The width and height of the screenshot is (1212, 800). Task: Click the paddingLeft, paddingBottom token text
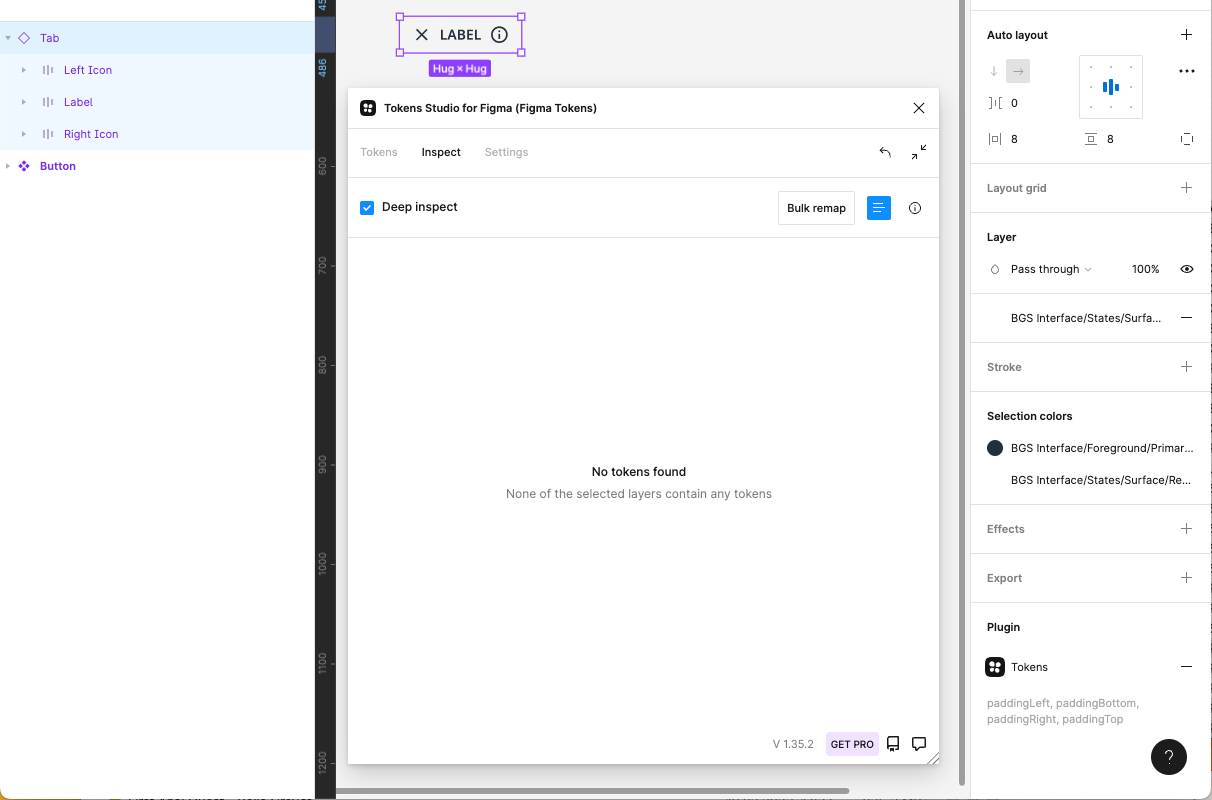pos(1063,711)
